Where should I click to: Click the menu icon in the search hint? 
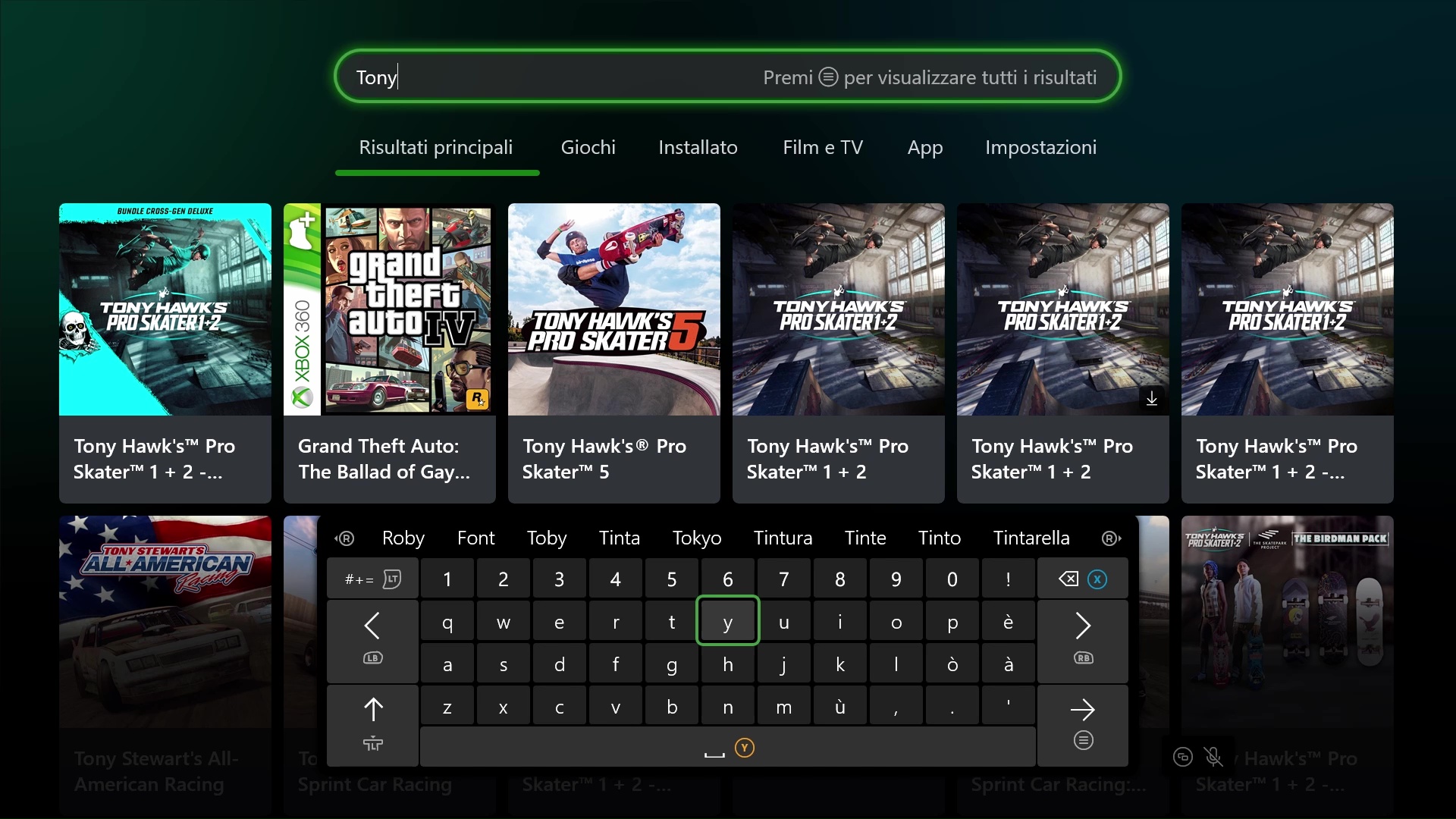tap(828, 77)
